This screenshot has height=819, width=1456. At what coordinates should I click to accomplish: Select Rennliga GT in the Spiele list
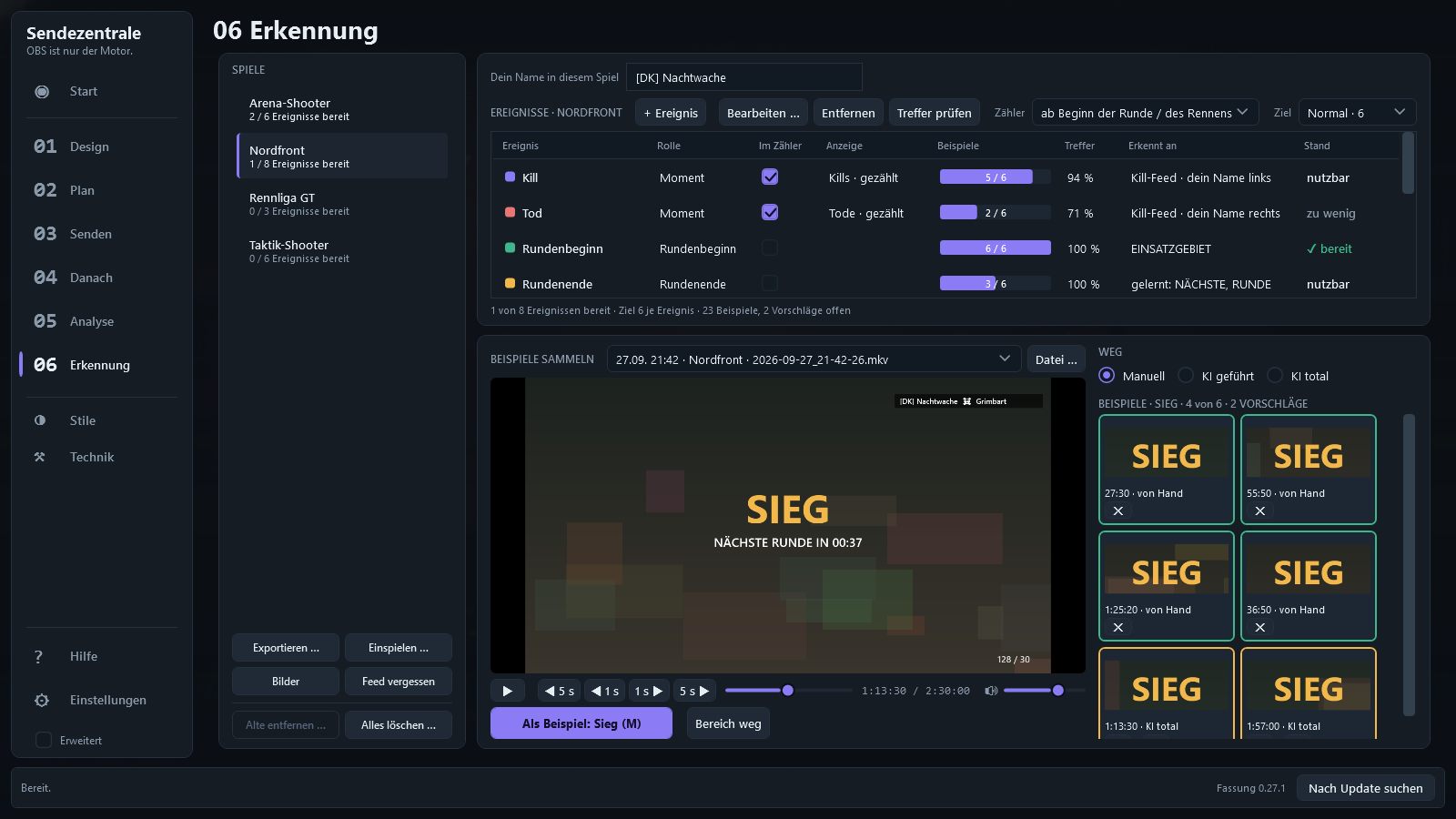(342, 204)
